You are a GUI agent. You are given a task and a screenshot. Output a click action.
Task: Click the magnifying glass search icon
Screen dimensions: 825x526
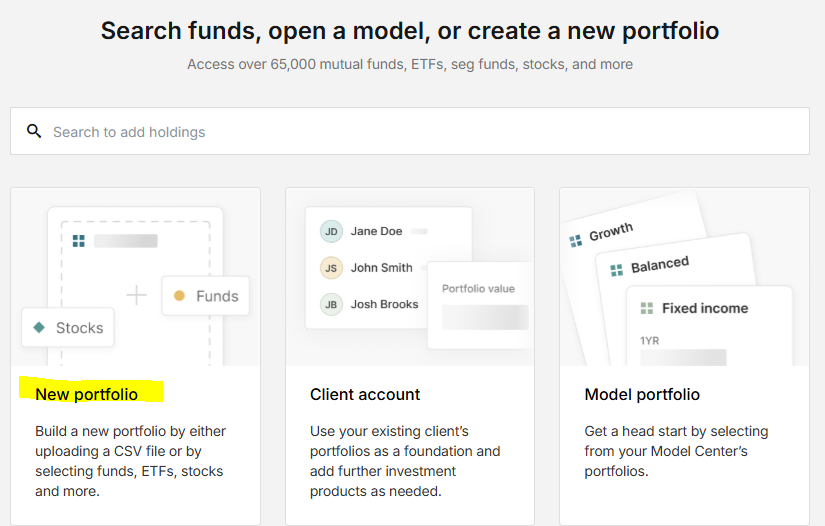[34, 131]
